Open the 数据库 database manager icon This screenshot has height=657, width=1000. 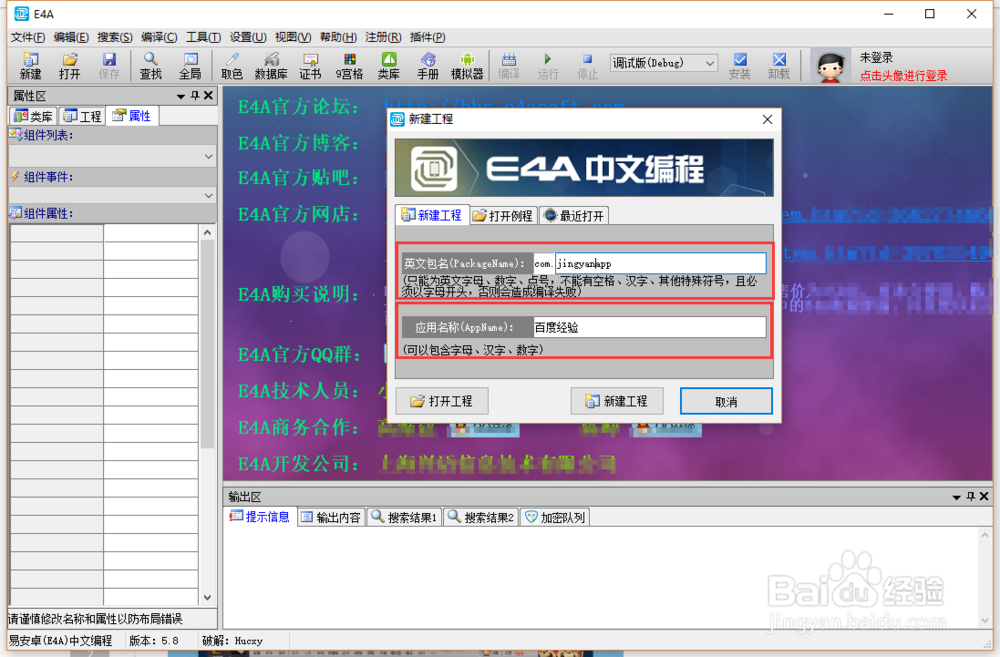[271, 64]
